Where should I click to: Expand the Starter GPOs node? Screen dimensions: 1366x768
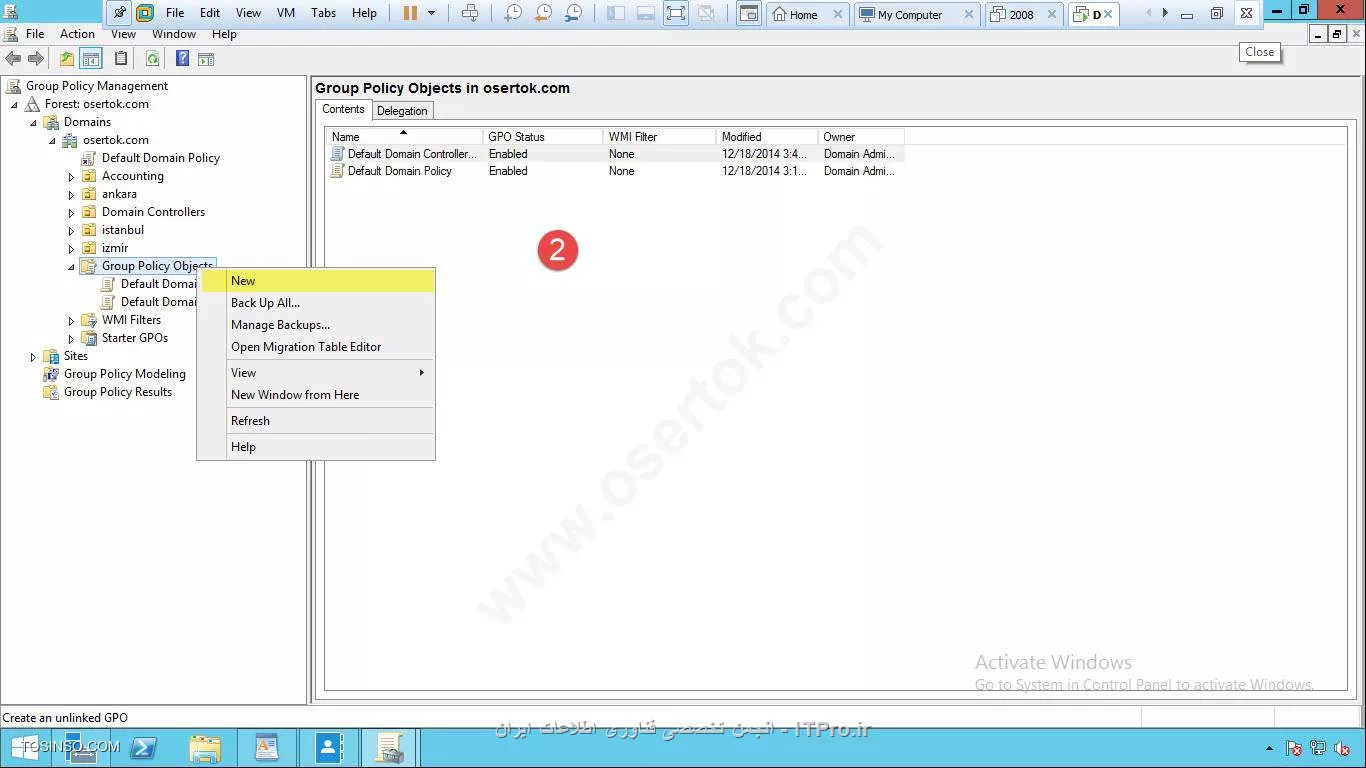(x=71, y=339)
